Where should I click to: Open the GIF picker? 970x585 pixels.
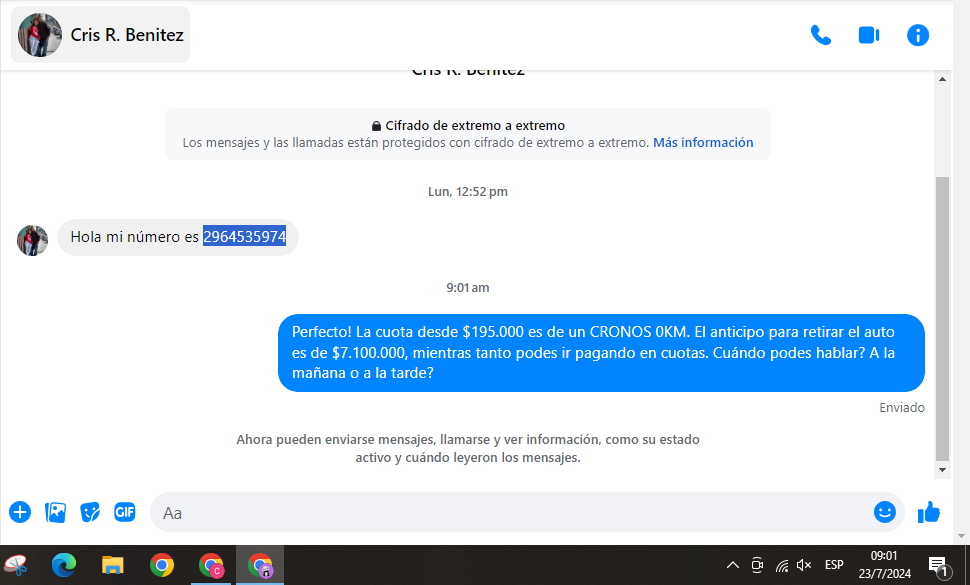[124, 512]
